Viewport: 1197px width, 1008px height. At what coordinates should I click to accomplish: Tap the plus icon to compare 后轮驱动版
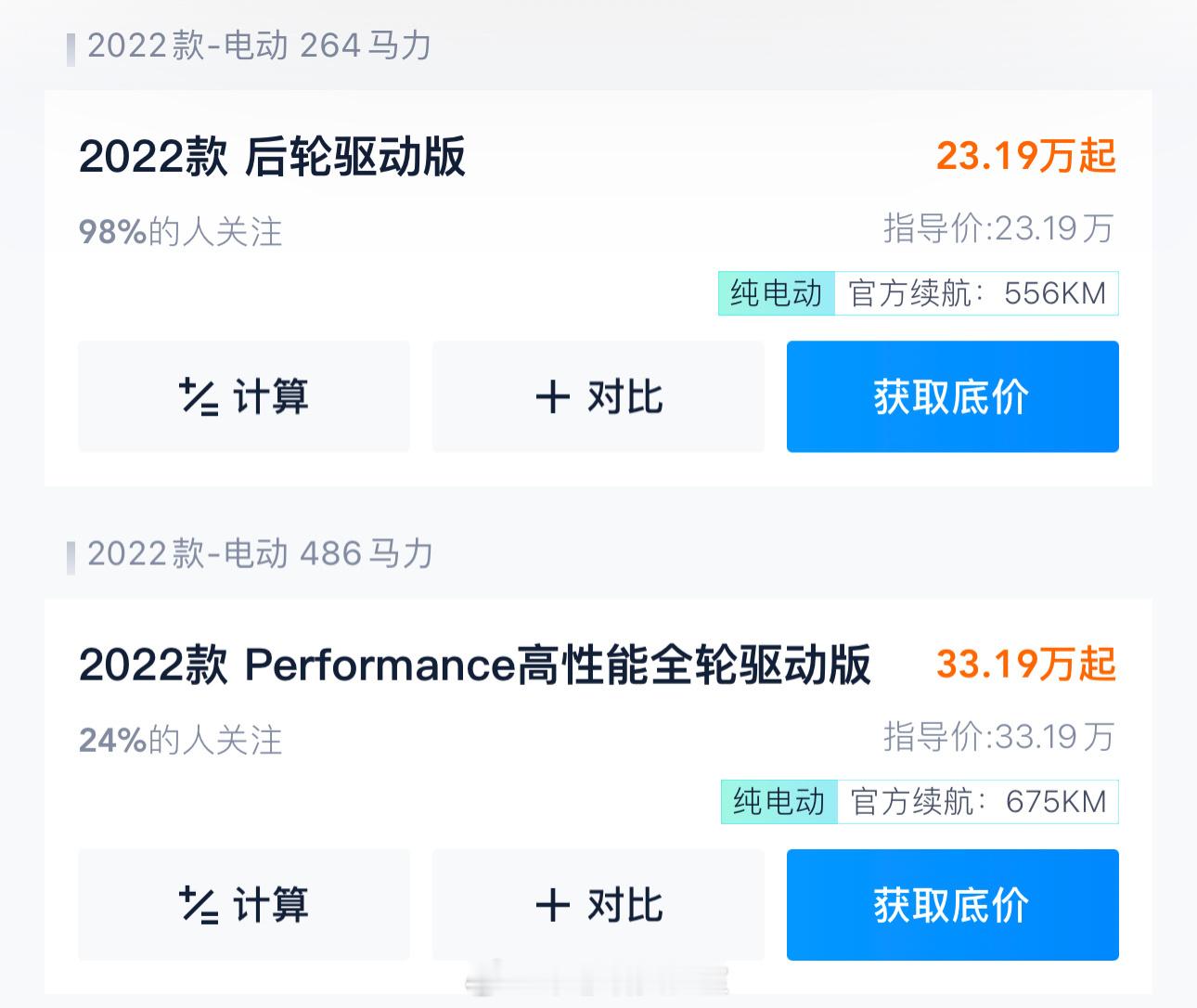pos(552,397)
